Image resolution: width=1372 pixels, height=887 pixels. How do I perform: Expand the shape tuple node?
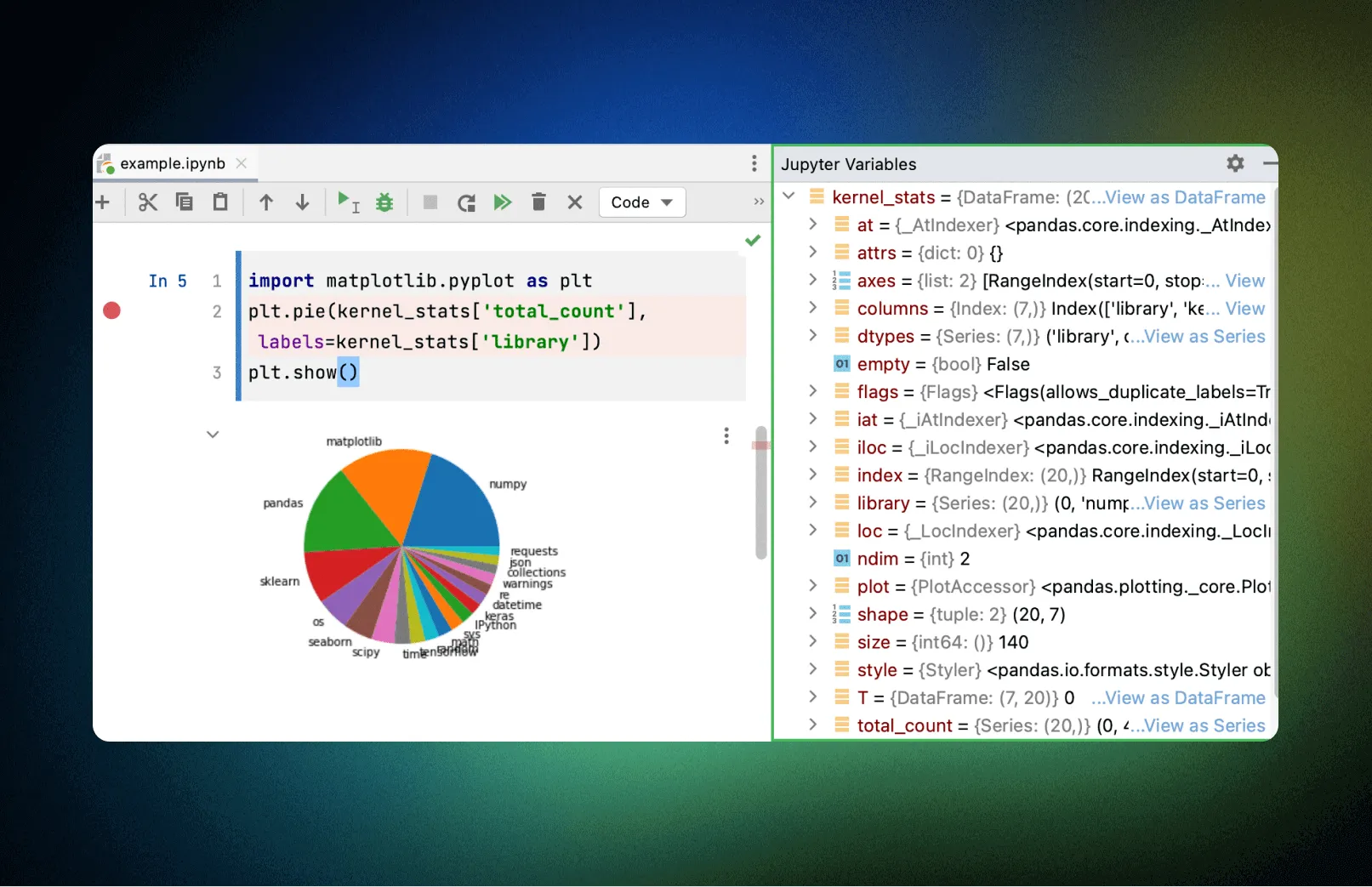tap(812, 614)
